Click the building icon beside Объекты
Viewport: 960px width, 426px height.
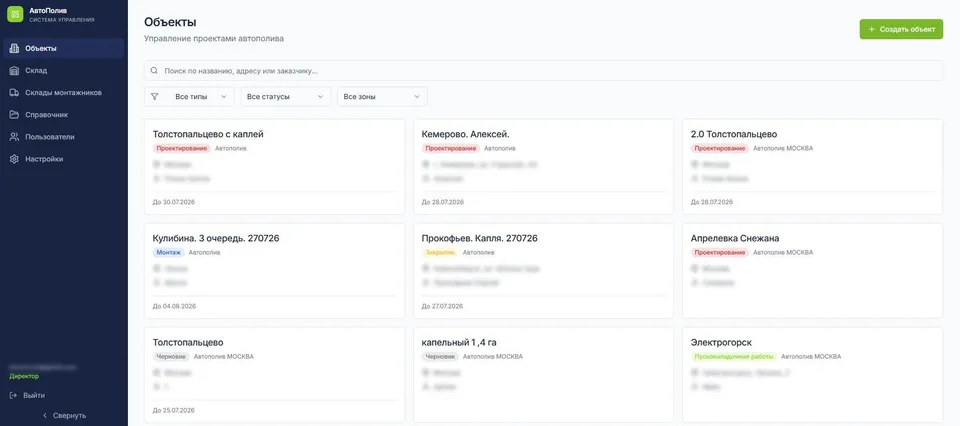coord(14,48)
